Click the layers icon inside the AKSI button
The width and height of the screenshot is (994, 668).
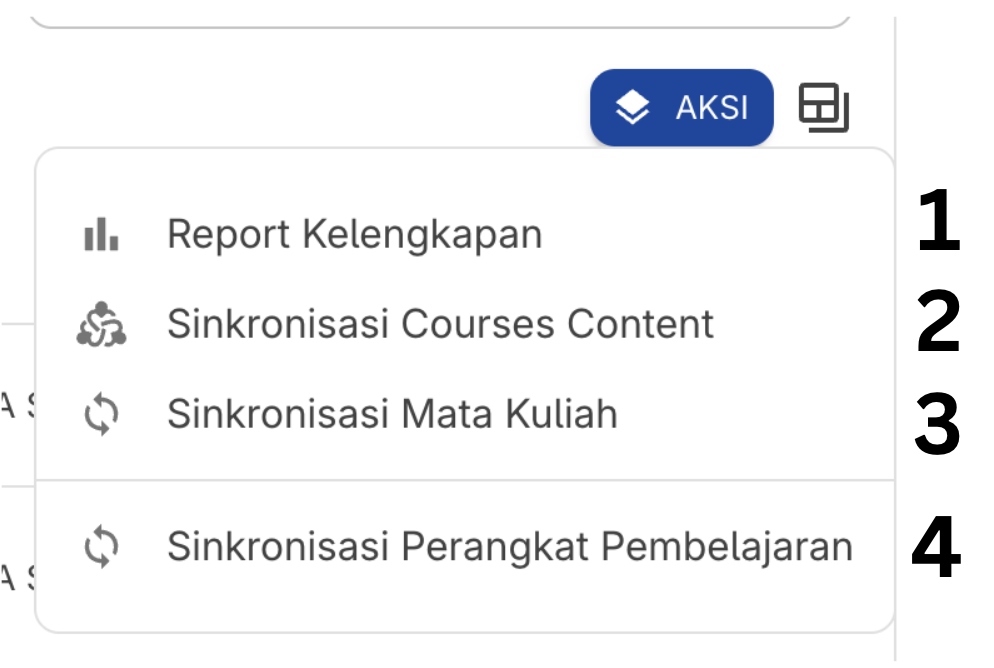coord(632,107)
